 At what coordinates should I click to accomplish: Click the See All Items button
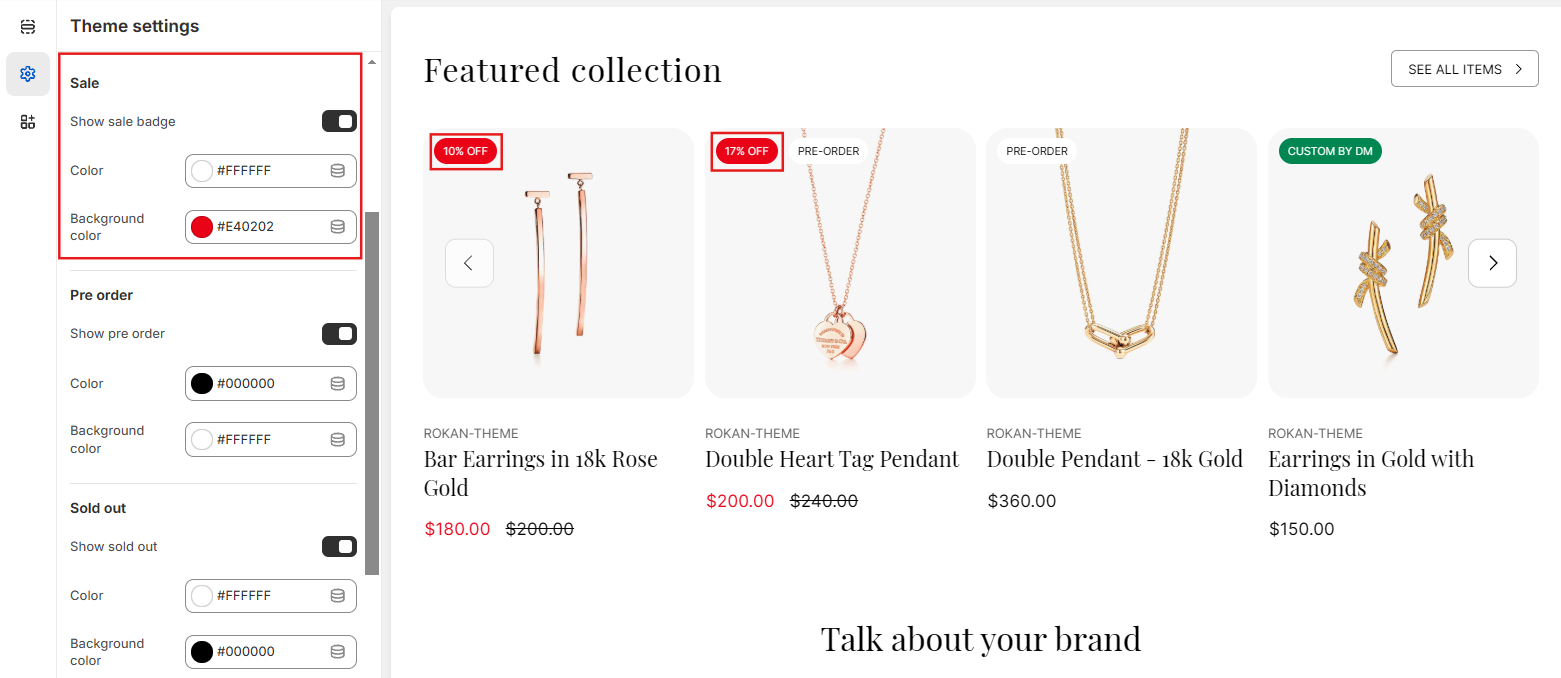coord(1464,69)
